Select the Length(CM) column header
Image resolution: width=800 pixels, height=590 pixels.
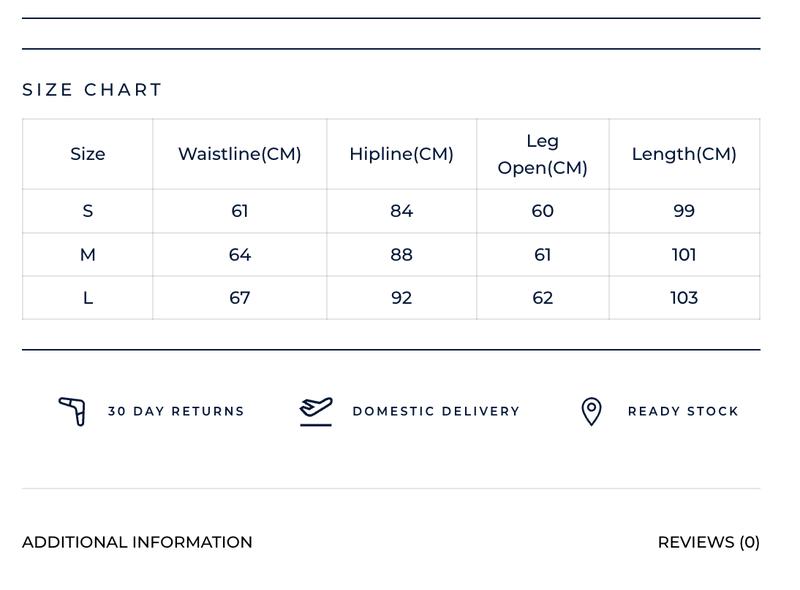pos(684,154)
